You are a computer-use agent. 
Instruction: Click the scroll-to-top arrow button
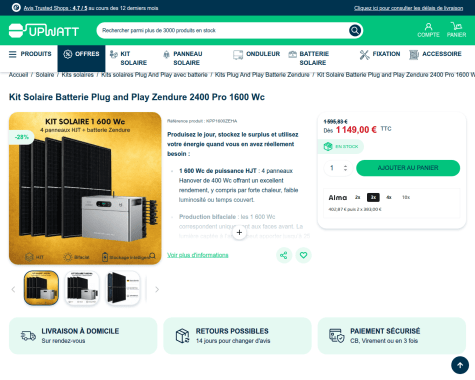(x=460, y=365)
